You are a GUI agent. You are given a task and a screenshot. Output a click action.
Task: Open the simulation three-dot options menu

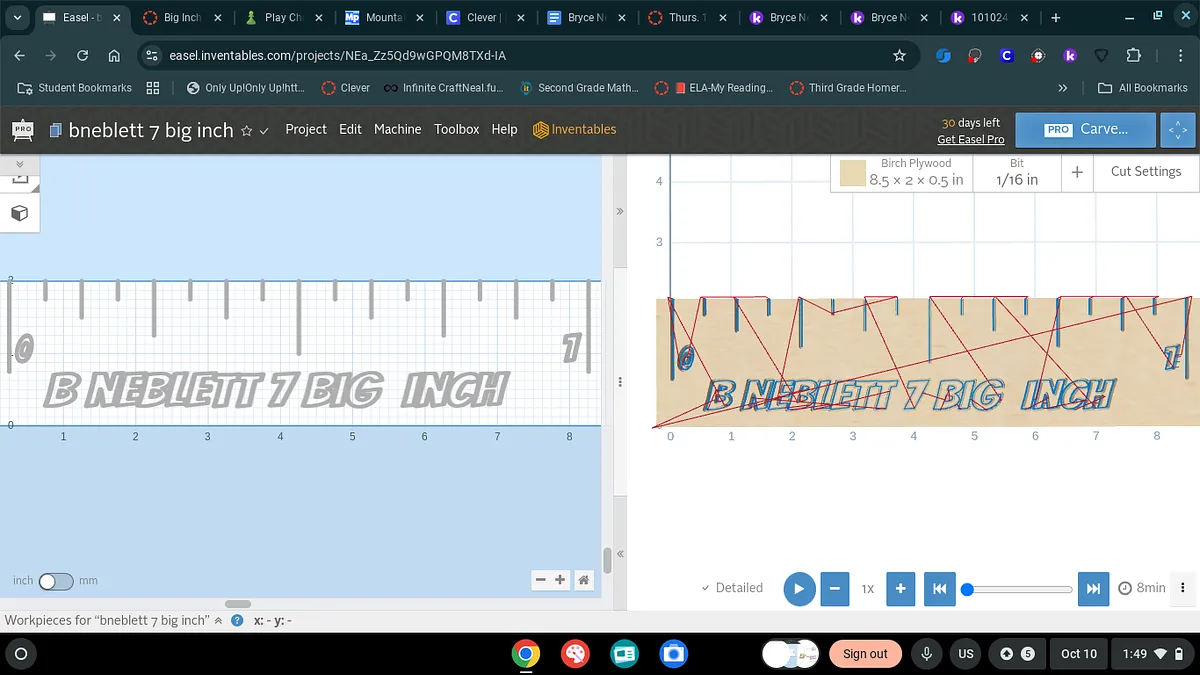pyautogui.click(x=1183, y=588)
